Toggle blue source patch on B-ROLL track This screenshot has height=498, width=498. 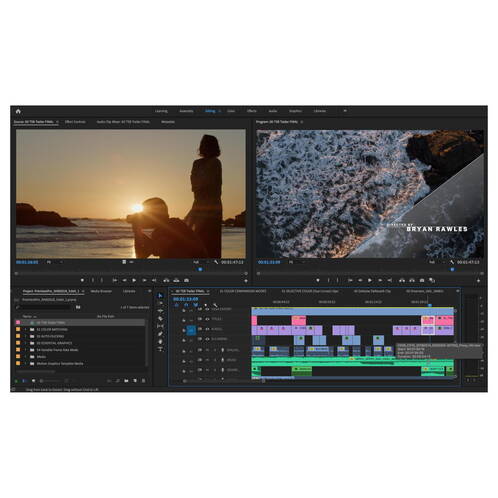click(191, 330)
